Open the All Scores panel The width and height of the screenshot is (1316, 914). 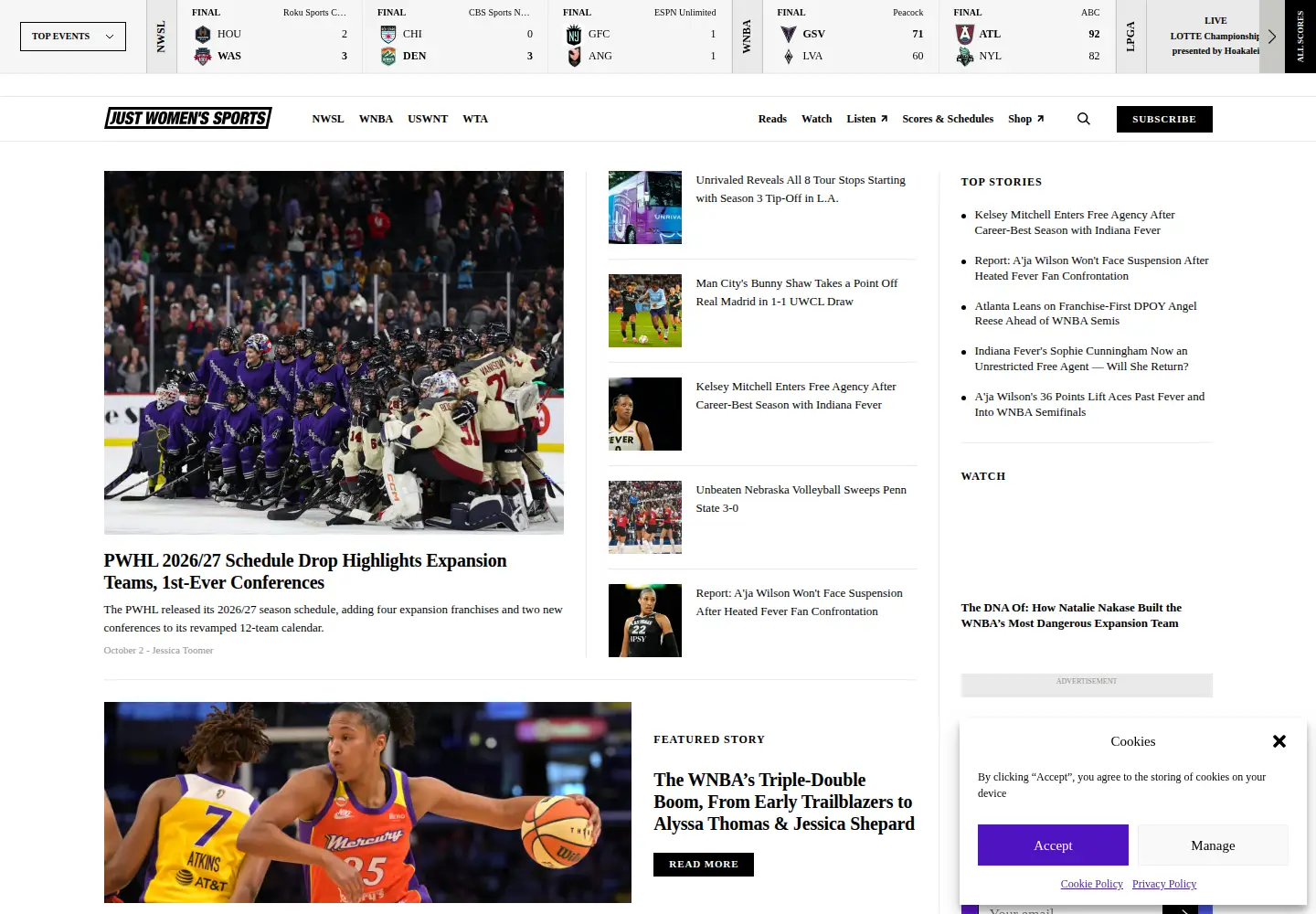1300,37
